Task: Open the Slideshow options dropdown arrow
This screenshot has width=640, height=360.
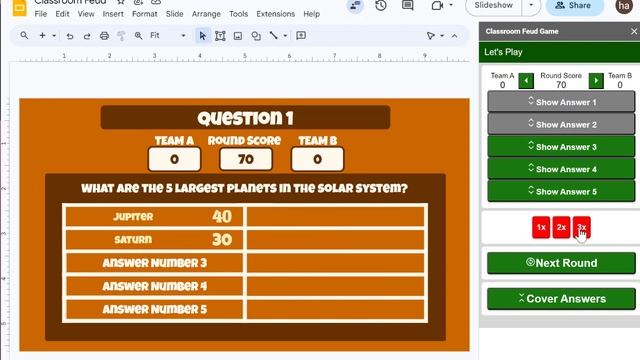Action: pos(531,6)
